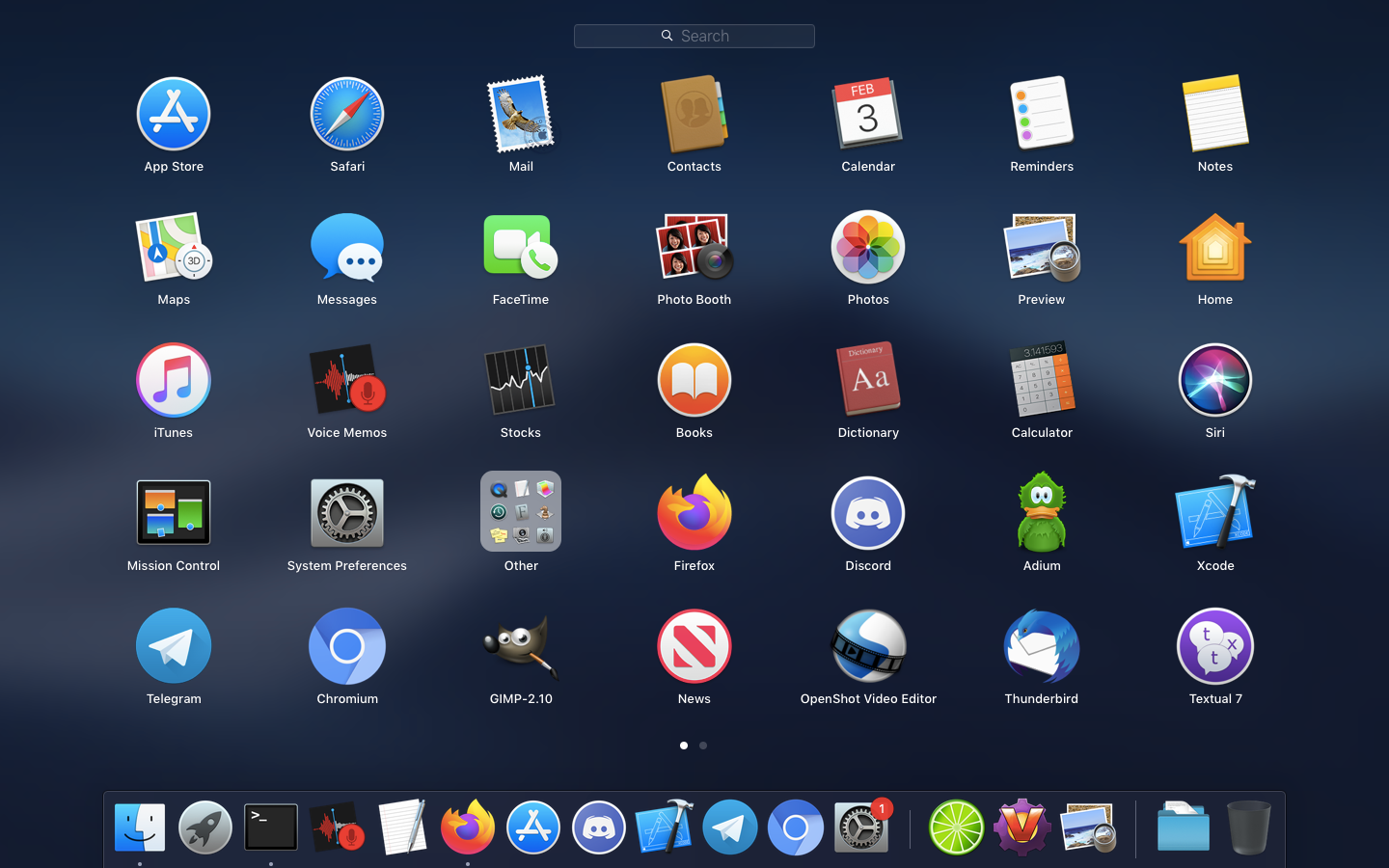Expand the Other apps folder
Viewport: 1389px width, 868px height.
click(521, 511)
